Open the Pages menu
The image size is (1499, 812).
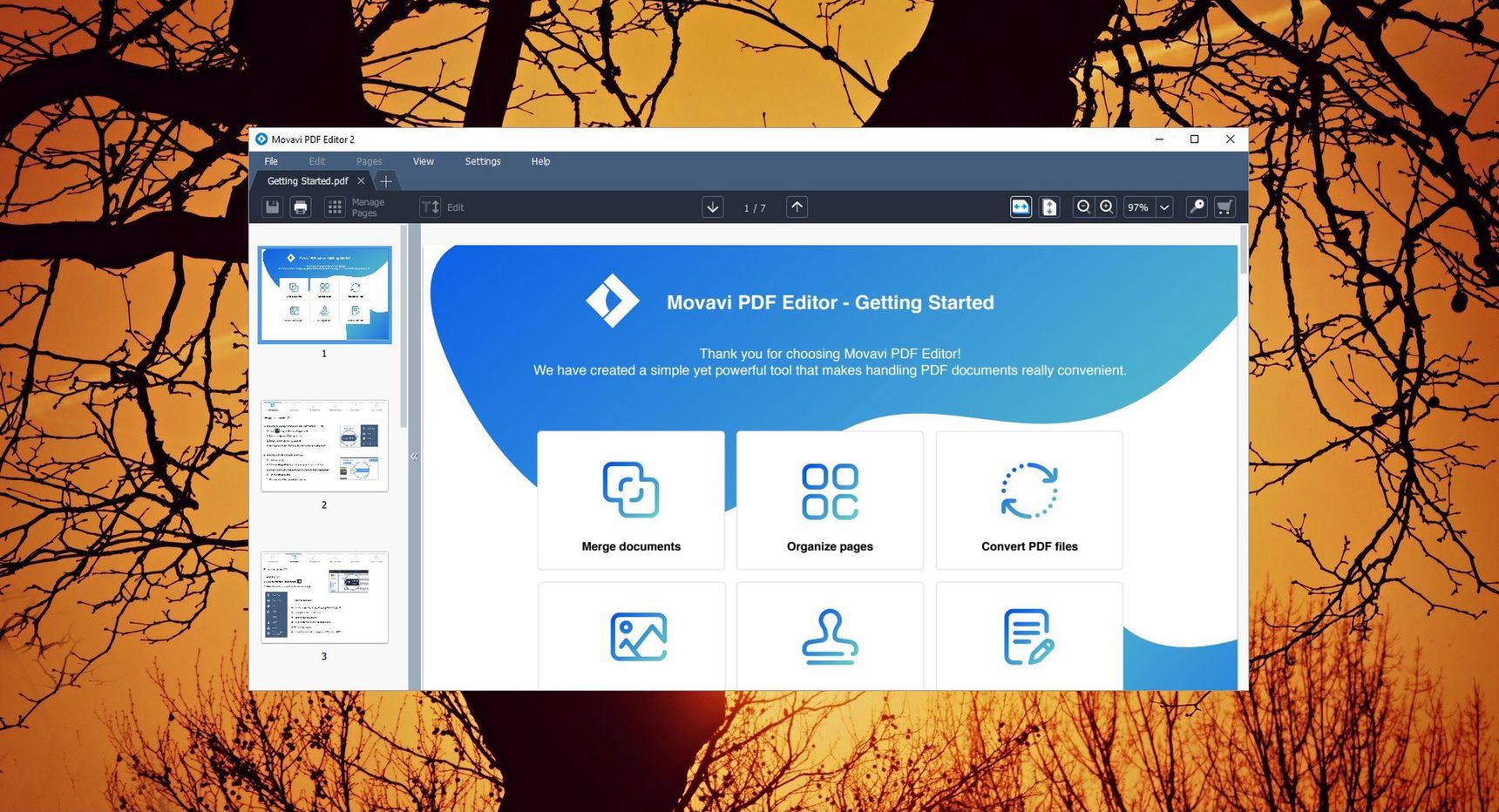(369, 161)
